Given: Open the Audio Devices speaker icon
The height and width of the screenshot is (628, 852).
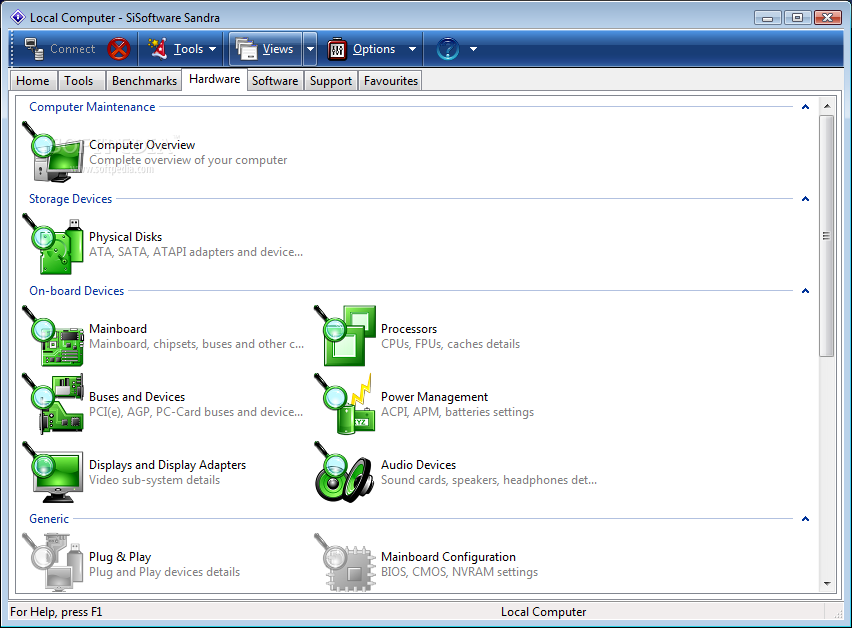Looking at the screenshot, I should tap(345, 472).
